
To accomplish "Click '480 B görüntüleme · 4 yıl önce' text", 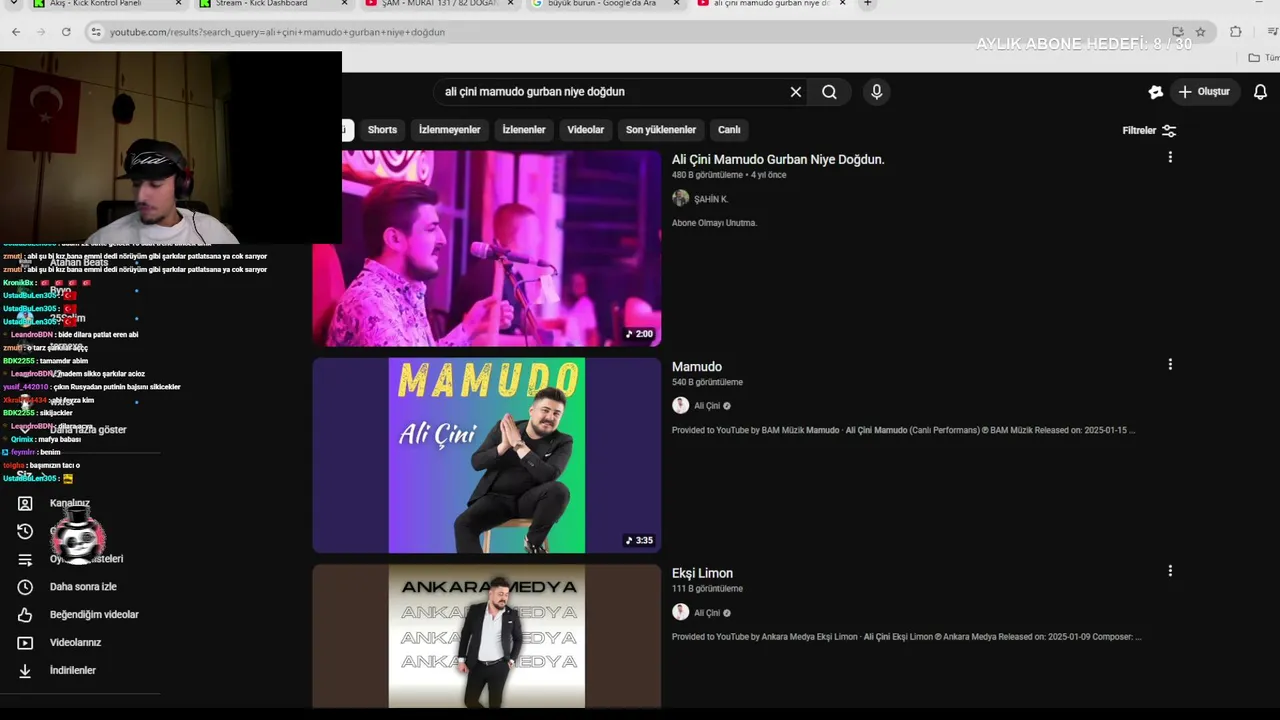I will tap(729, 175).
